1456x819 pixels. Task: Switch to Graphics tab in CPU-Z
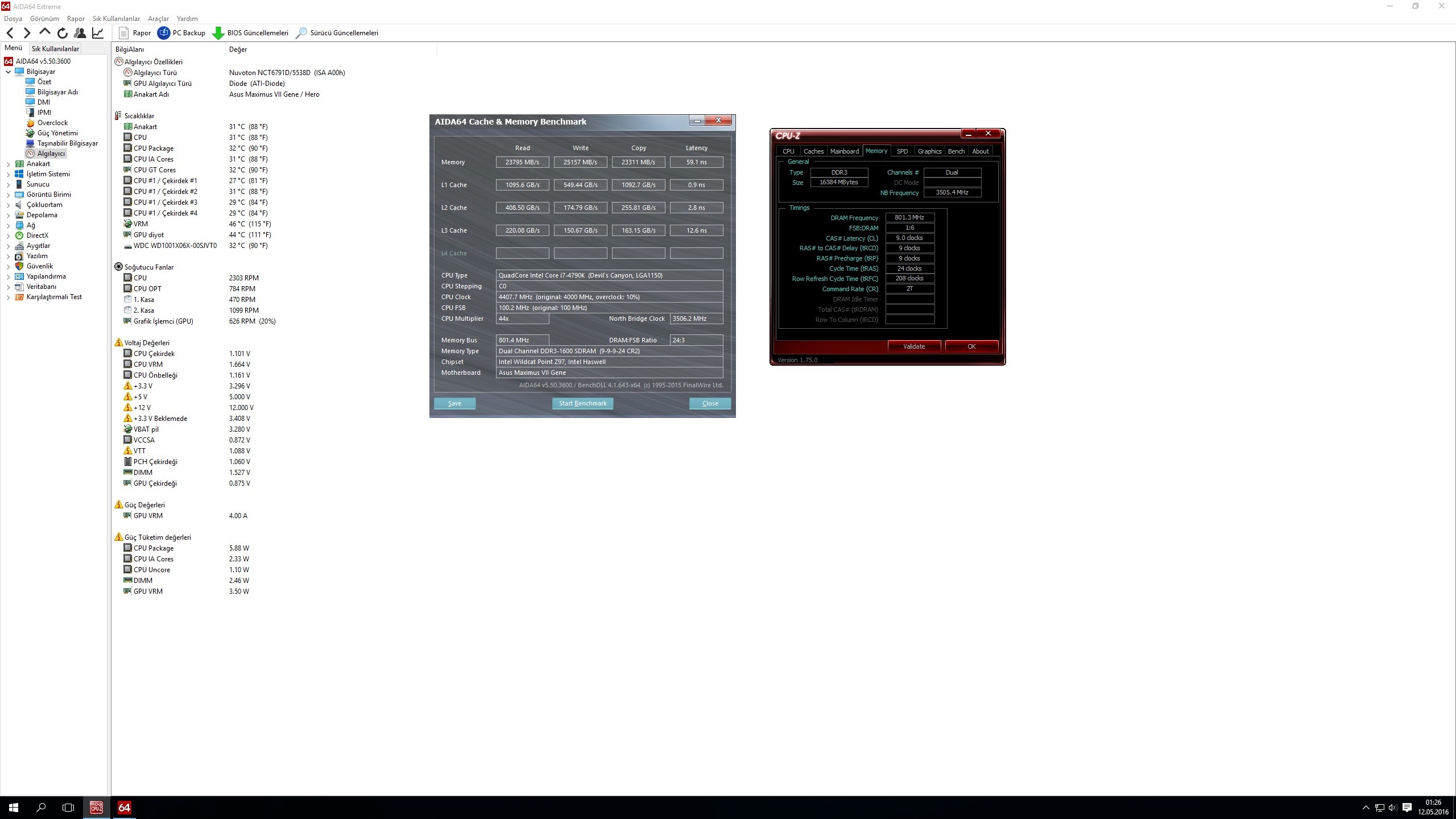(929, 151)
